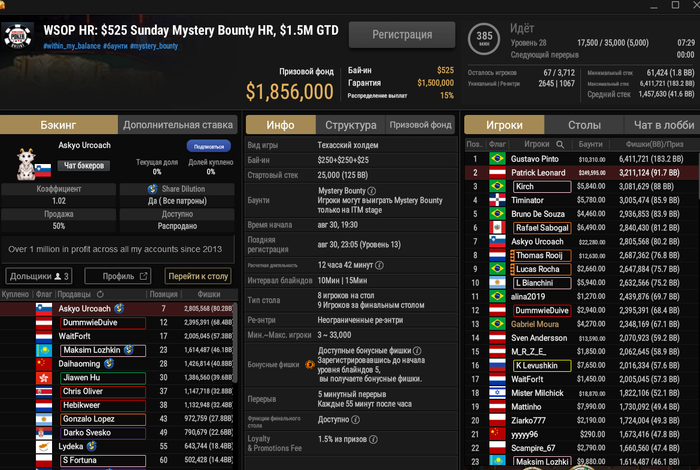700x470 pixels.
Task: Click the 385 minutes circular timer icon
Action: point(484,38)
